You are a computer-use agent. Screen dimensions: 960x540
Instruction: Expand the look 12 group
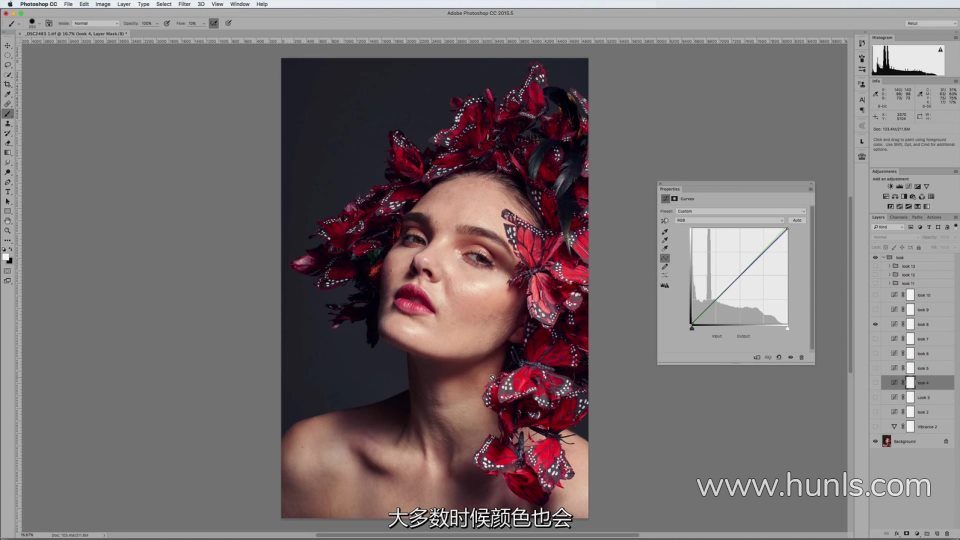coord(890,275)
